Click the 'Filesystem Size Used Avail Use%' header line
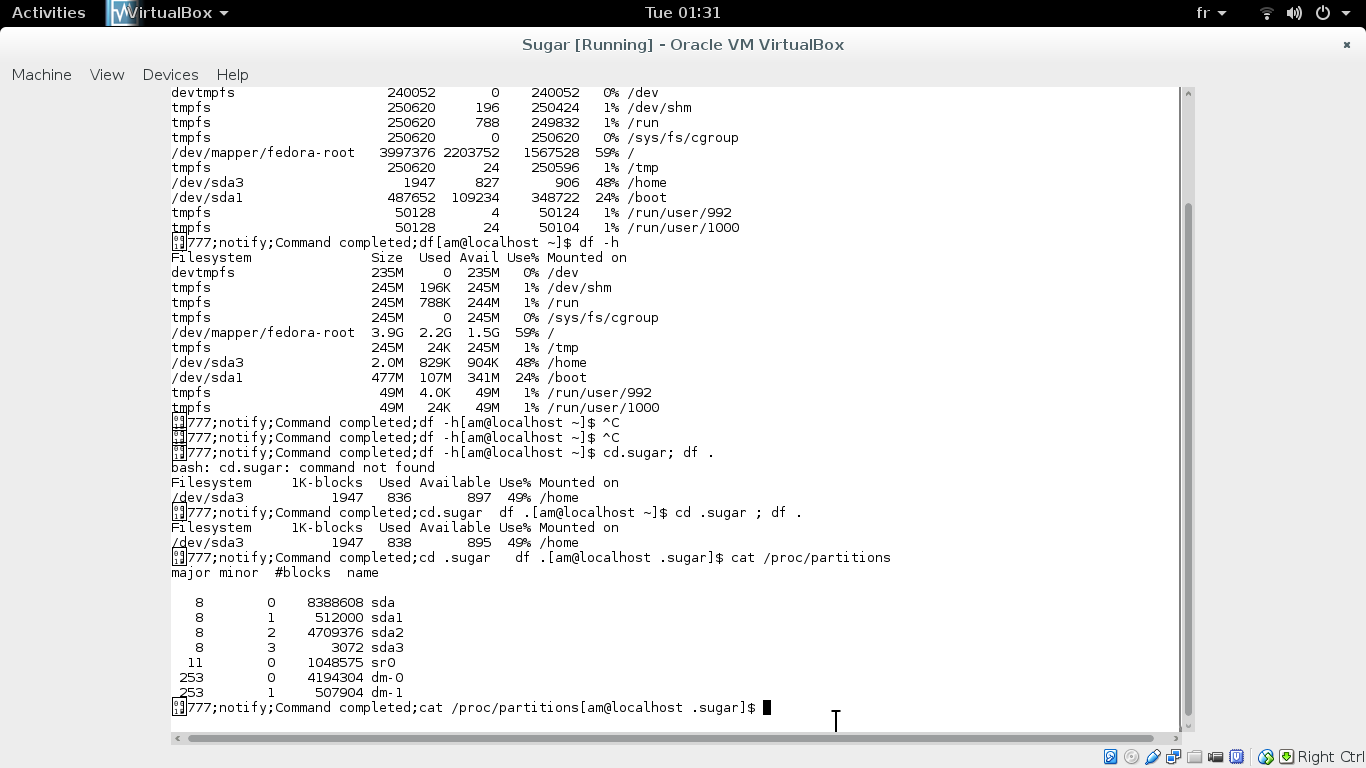The image size is (1366, 768). coord(399,257)
